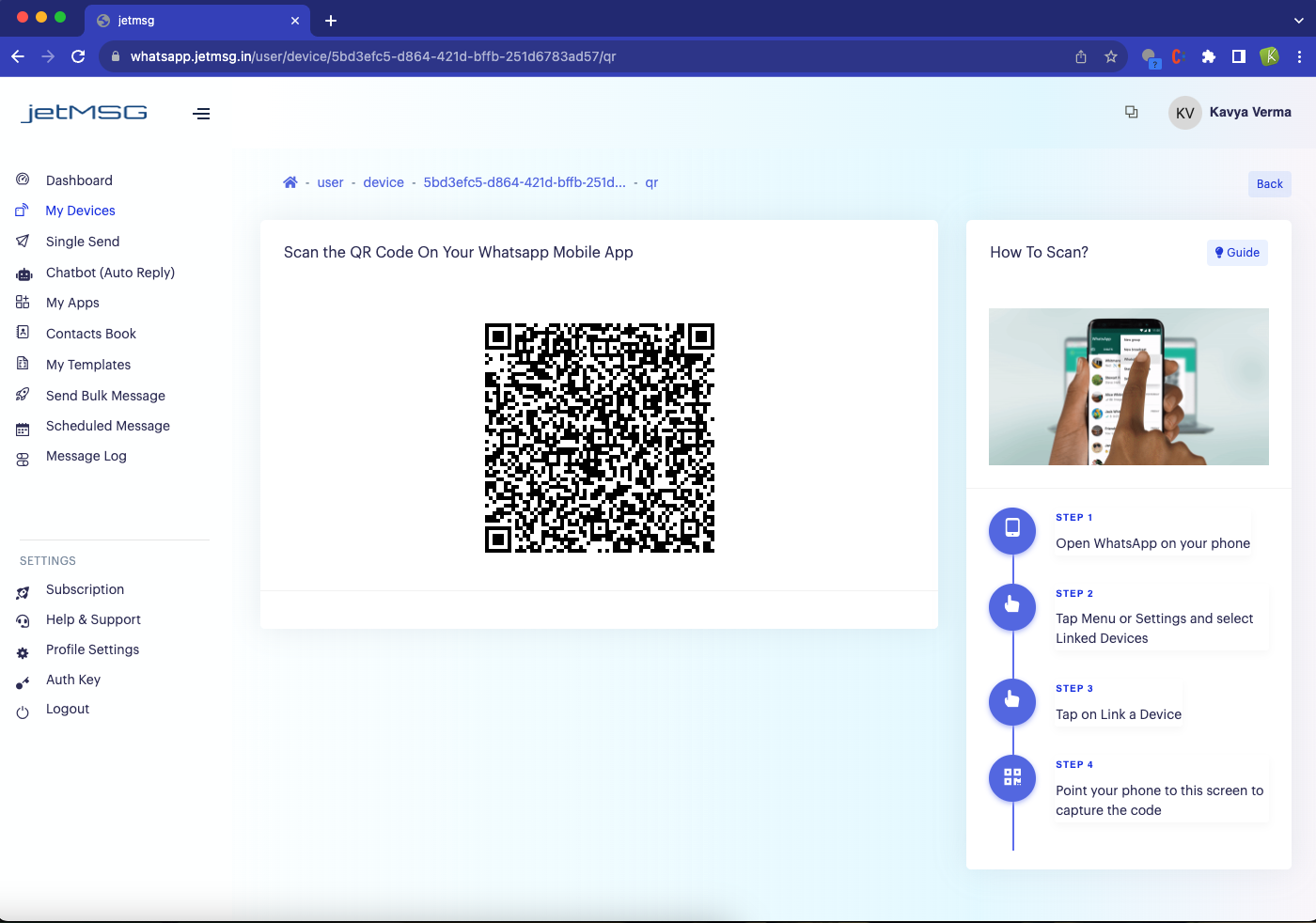Select the jetmsg browser tab
1316x923 pixels.
pos(197,21)
